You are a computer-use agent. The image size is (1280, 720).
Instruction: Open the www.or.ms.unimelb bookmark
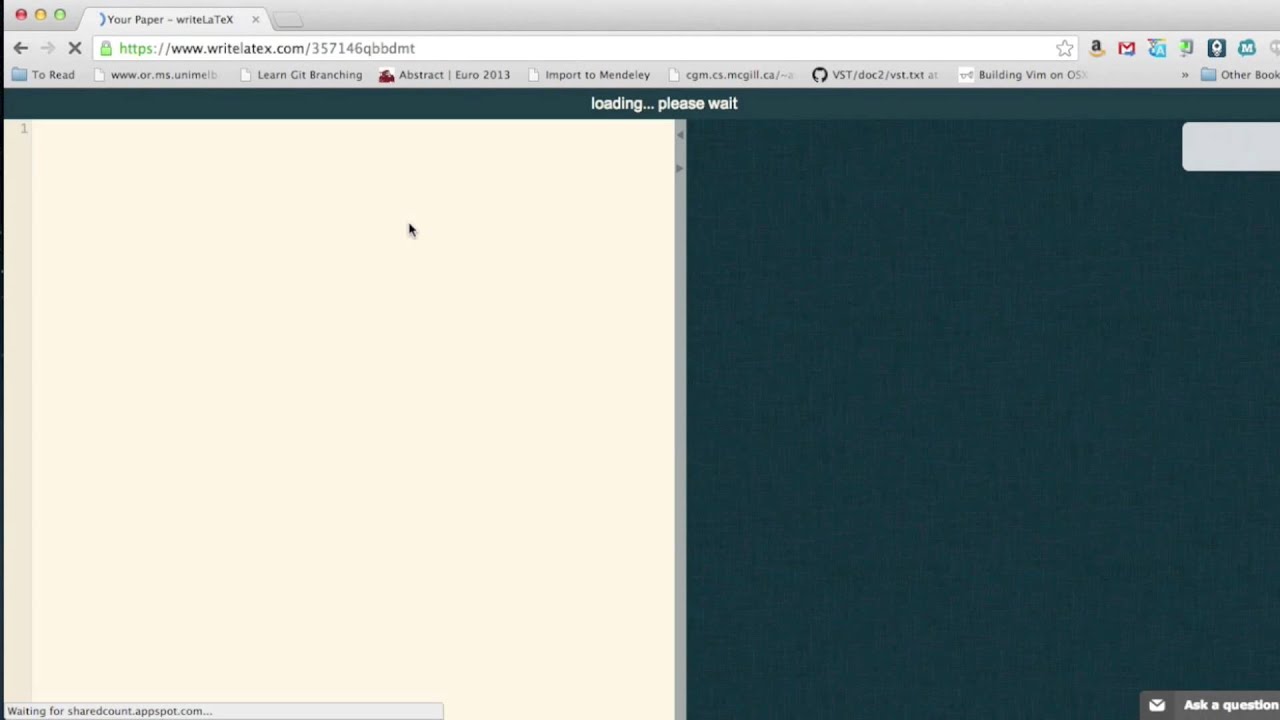155,75
